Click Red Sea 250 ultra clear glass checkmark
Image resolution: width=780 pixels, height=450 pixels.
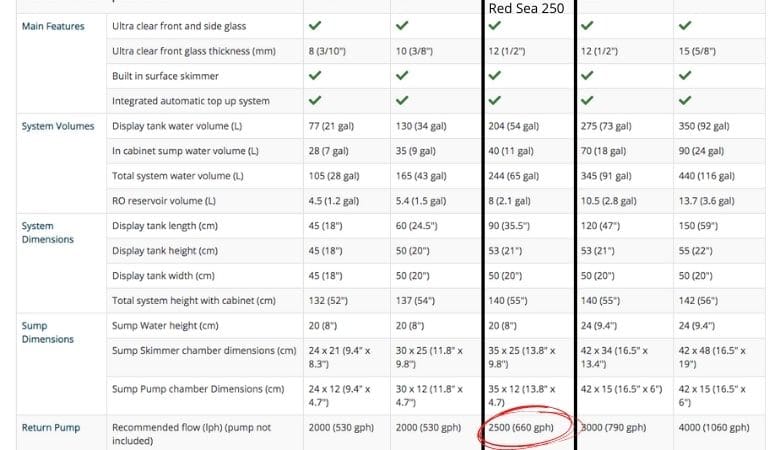coord(494,25)
